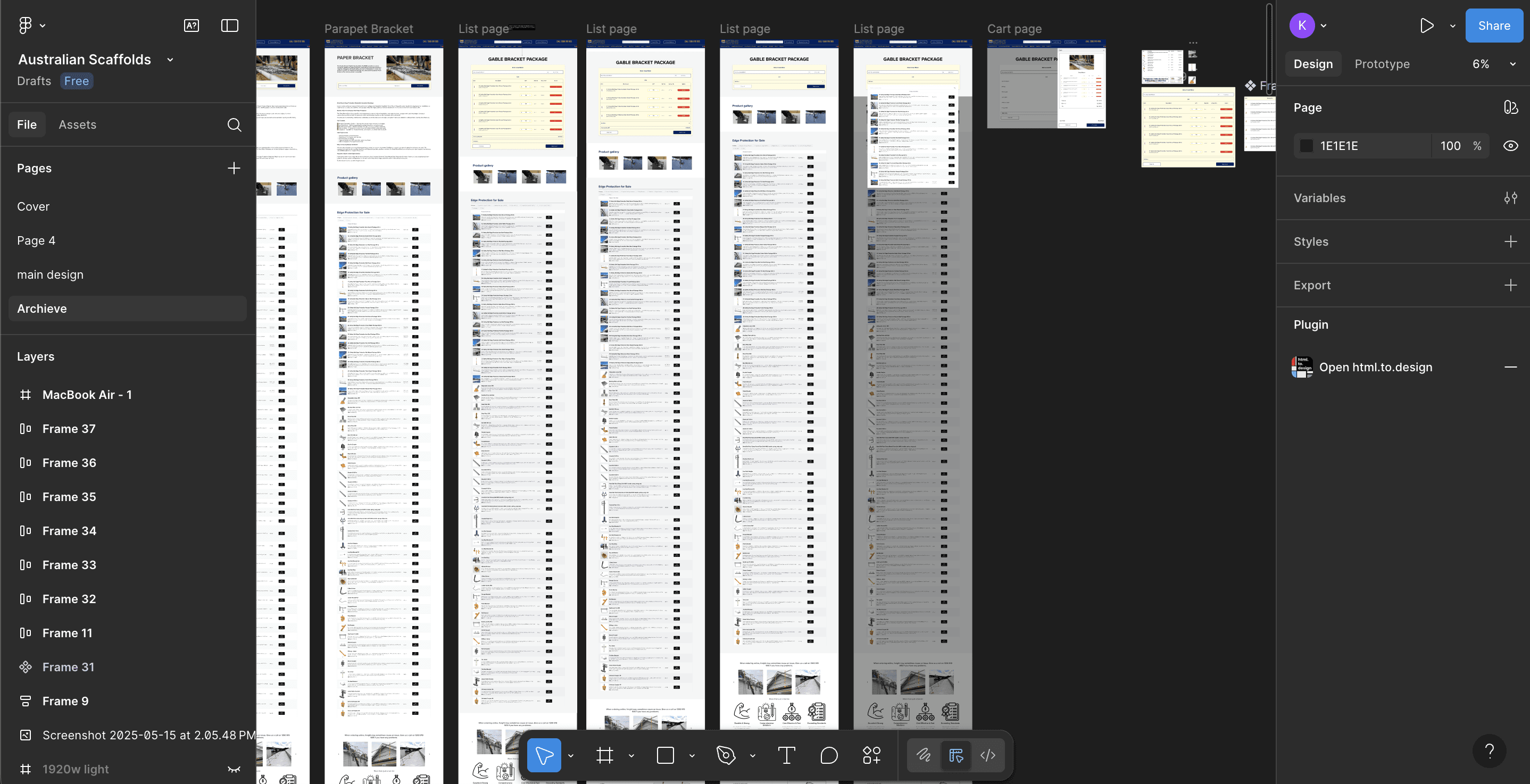Select the Pen tool

(x=726, y=755)
